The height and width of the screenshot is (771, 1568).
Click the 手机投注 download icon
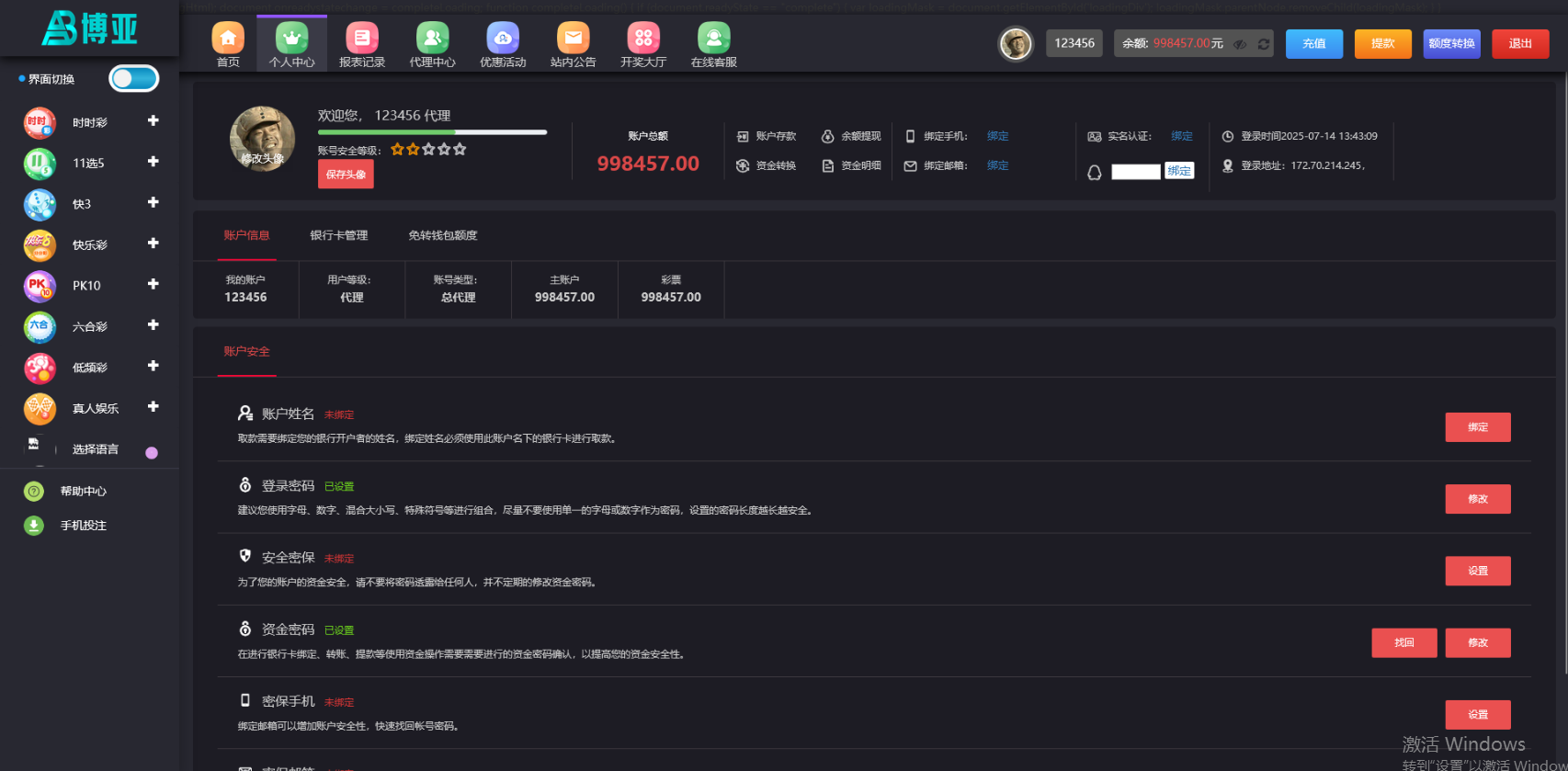[34, 526]
